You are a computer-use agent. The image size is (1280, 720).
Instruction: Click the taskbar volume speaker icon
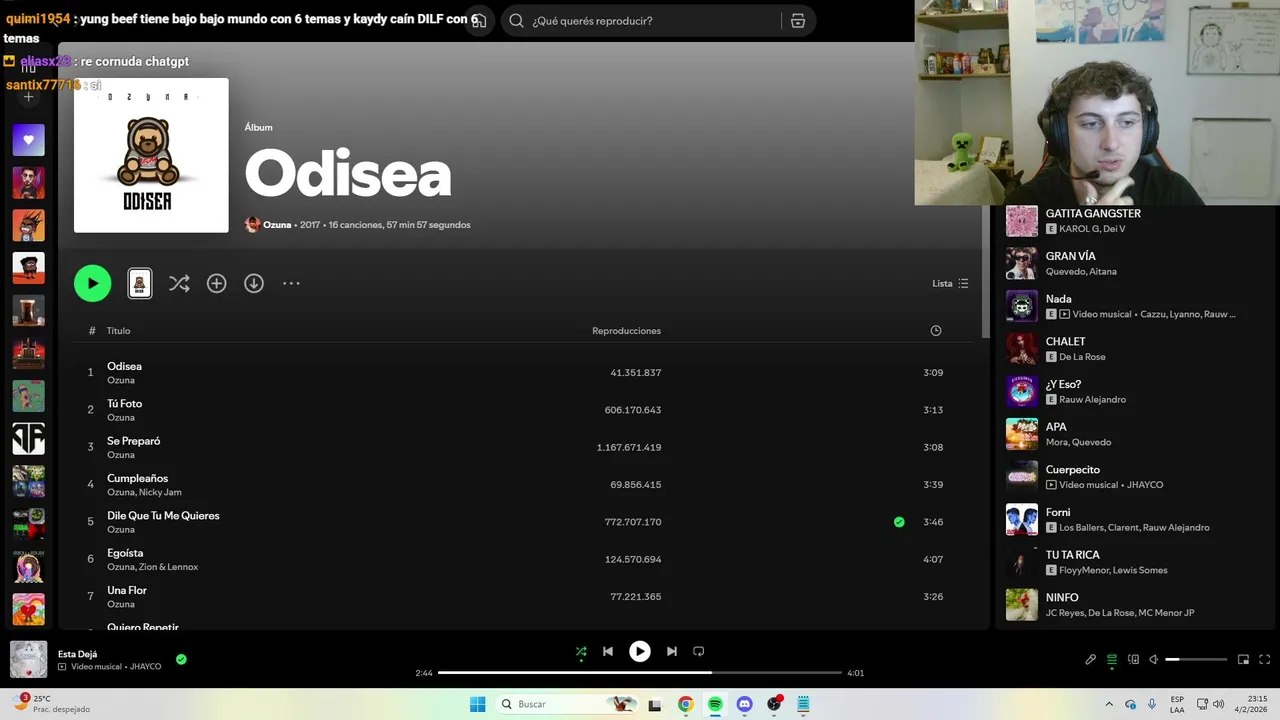pyautogui.click(x=1218, y=704)
